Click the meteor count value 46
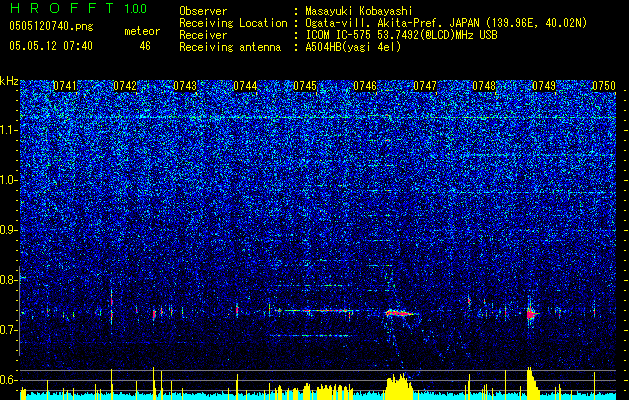Screen dimensions: 629x400 [145, 46]
